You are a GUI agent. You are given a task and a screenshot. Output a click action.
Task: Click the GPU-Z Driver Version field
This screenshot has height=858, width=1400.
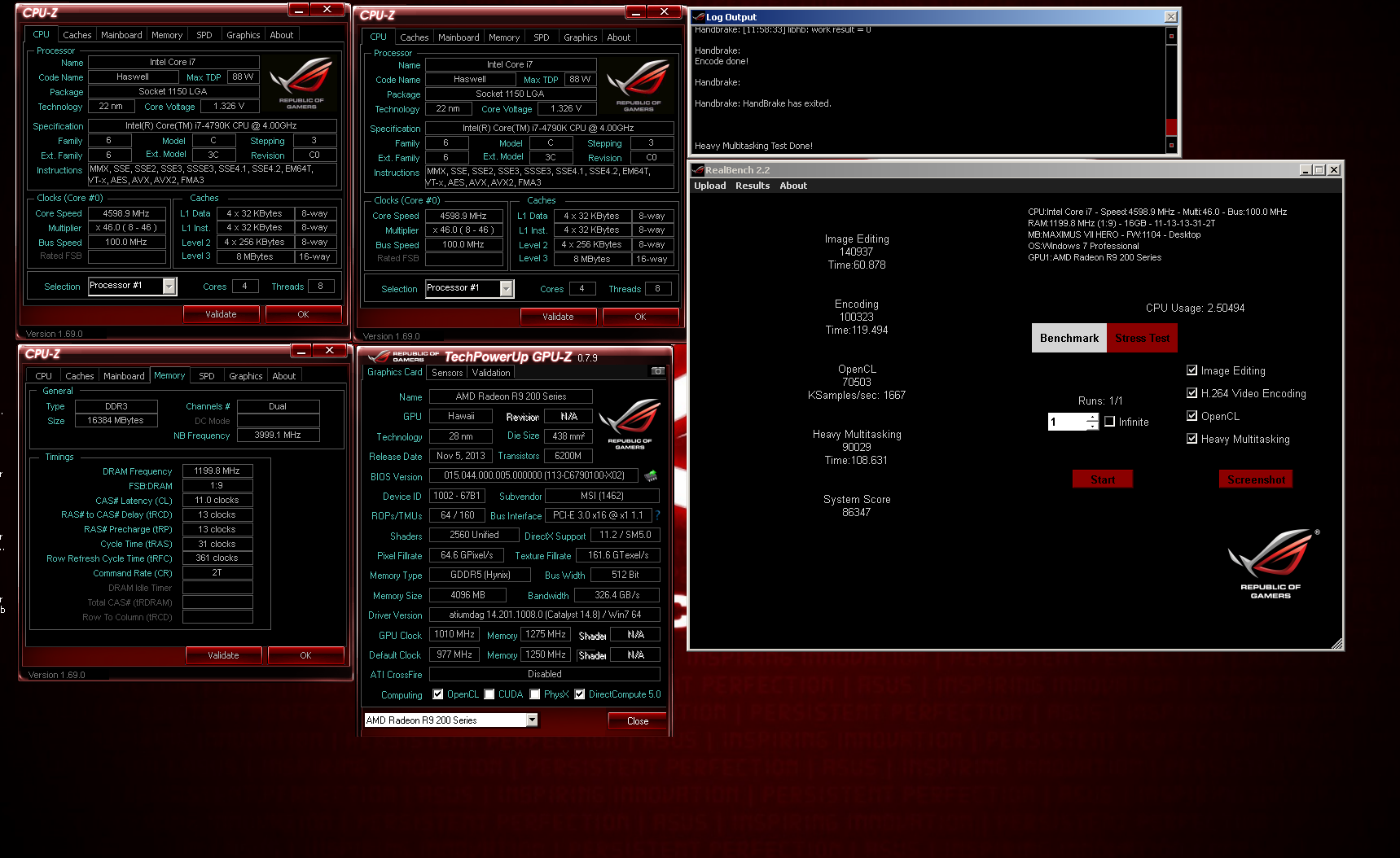(544, 615)
